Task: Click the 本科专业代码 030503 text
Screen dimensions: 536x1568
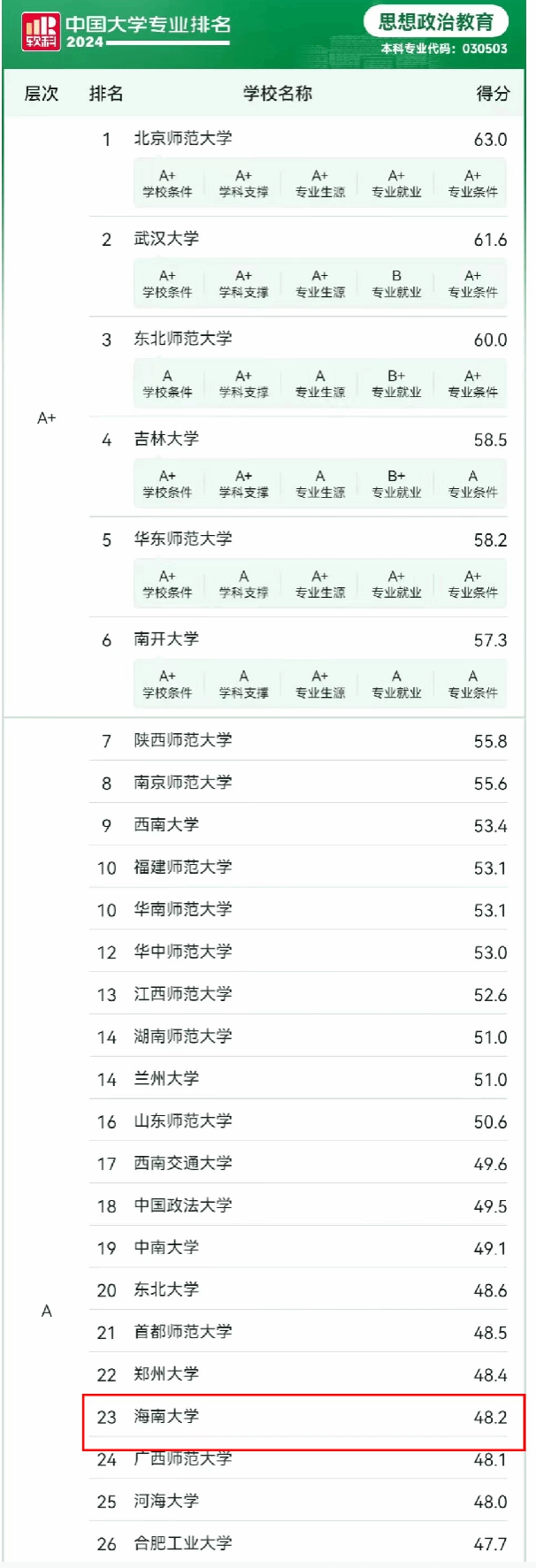Action: pyautogui.click(x=444, y=49)
